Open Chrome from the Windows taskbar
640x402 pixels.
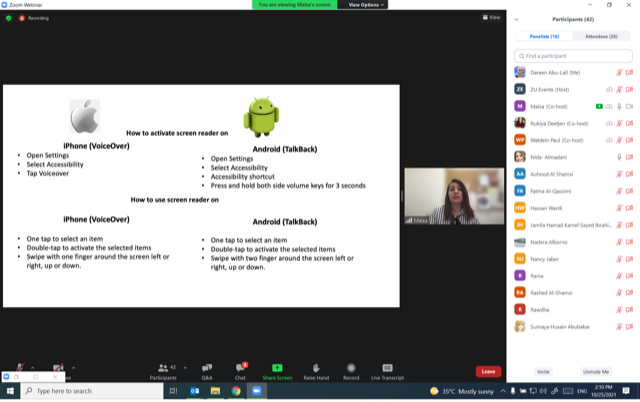(x=237, y=391)
